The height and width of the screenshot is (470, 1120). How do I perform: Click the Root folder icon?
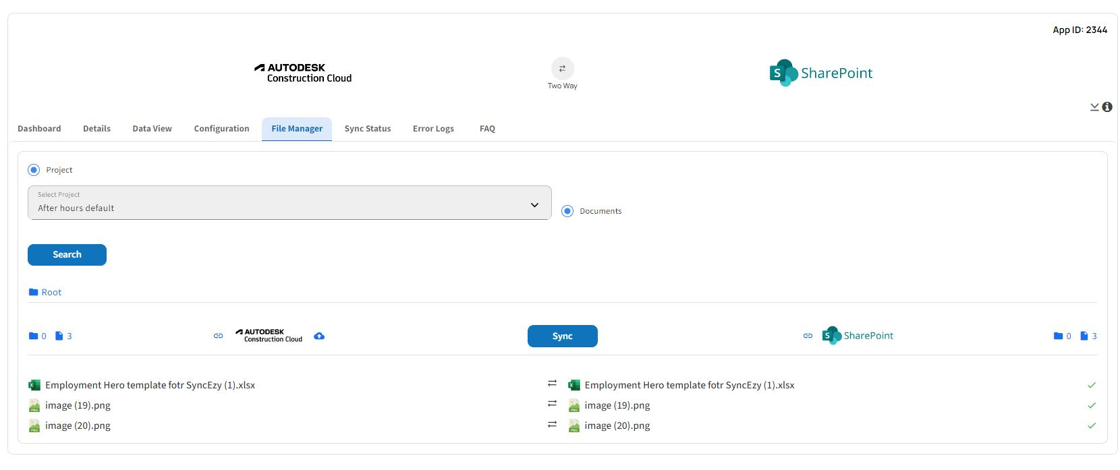33,292
